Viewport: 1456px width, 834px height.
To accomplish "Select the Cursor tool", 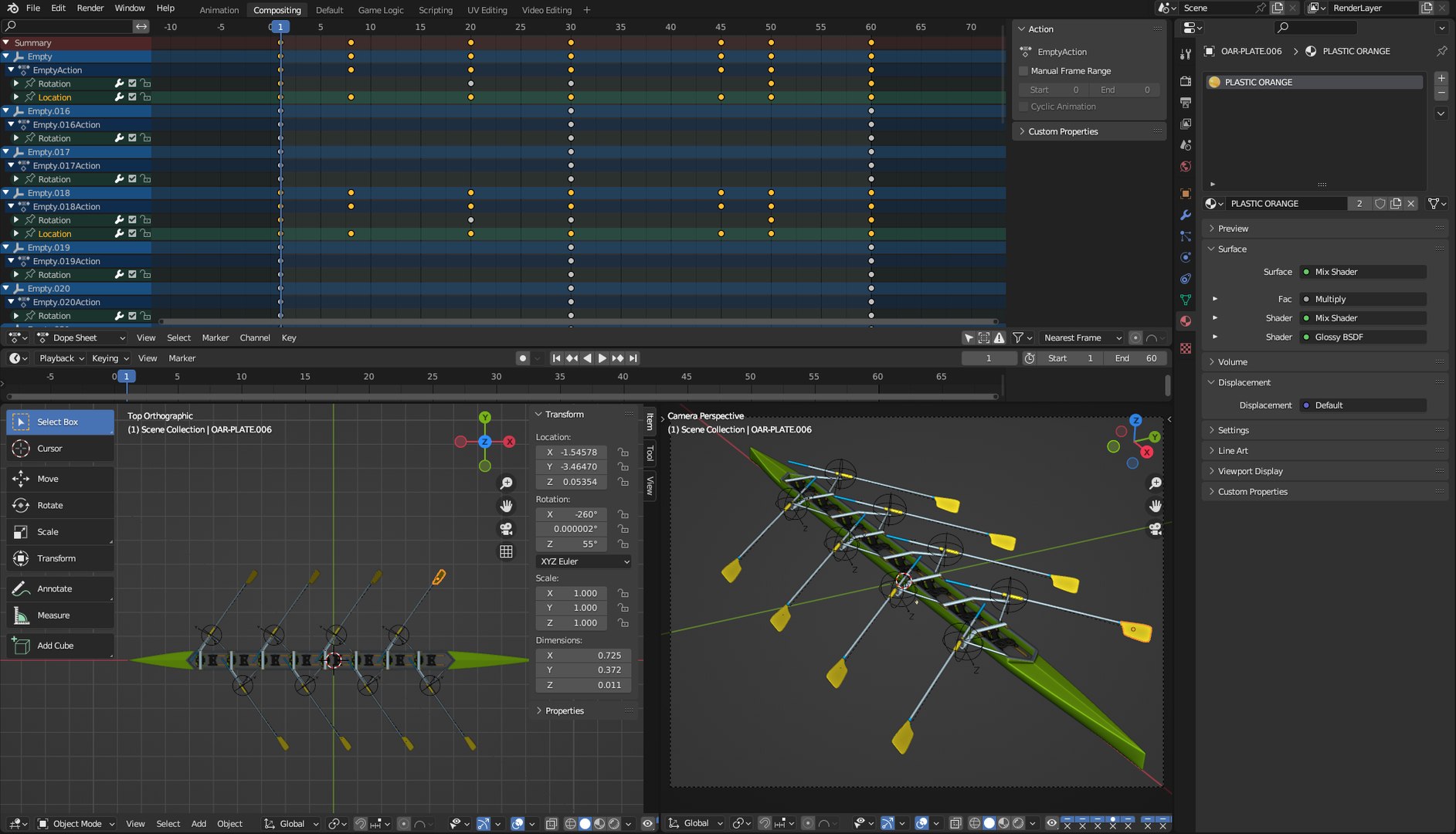I will [60, 449].
